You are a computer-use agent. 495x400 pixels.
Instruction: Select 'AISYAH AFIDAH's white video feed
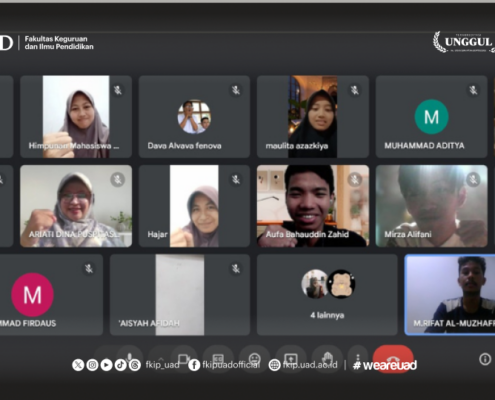[x=180, y=295]
